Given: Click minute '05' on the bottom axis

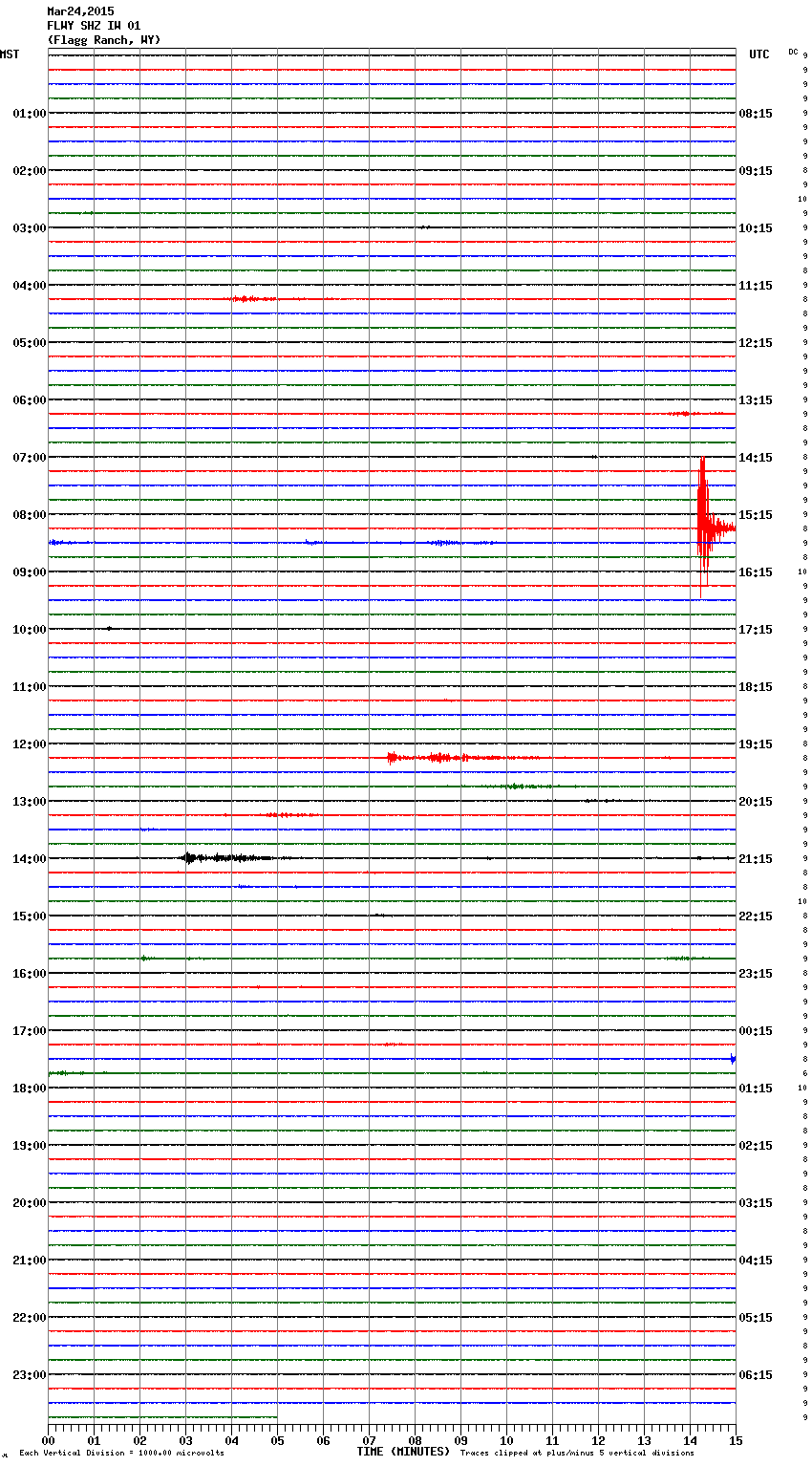Looking at the screenshot, I should click(277, 1440).
